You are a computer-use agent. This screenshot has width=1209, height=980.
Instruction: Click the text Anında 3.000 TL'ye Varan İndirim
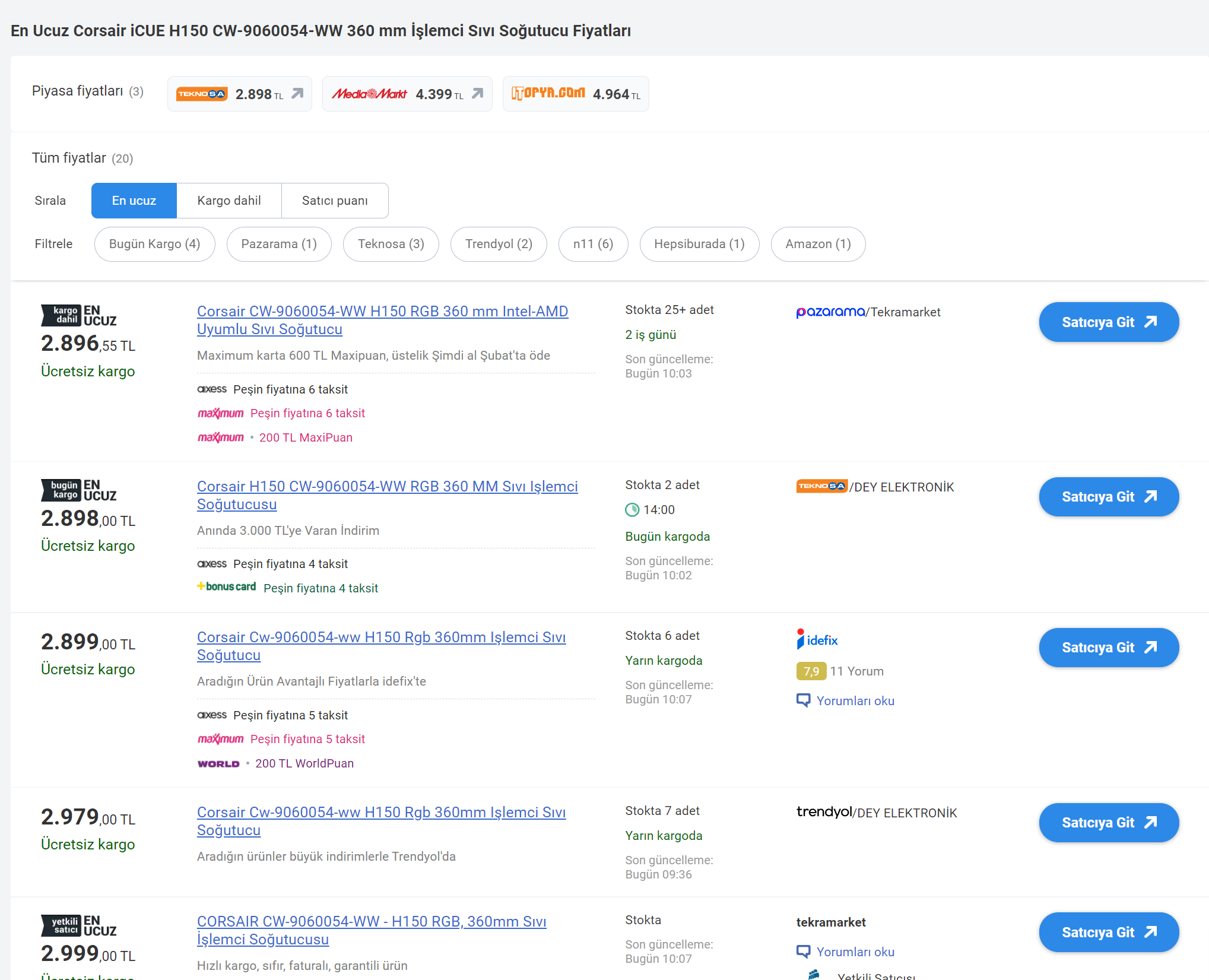pyautogui.click(x=288, y=531)
